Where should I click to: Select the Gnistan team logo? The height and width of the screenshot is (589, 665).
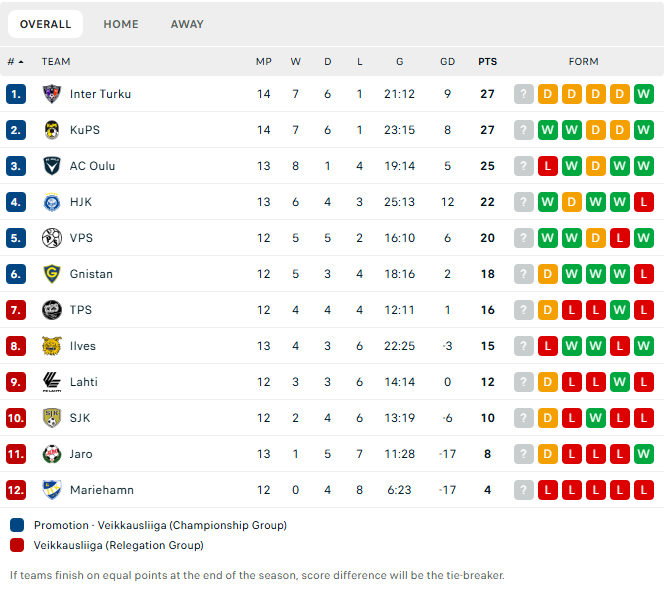click(52, 274)
